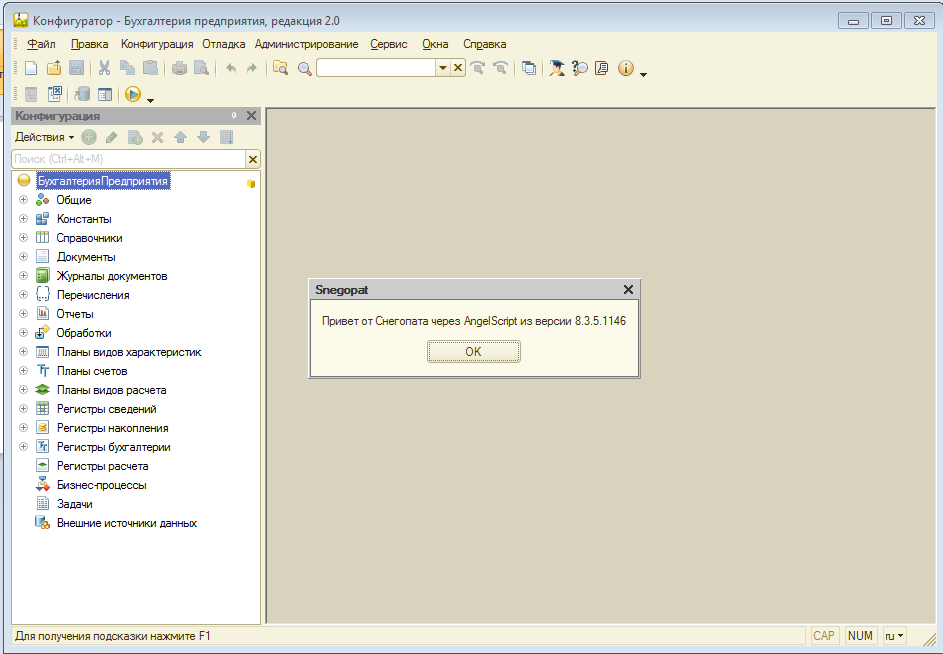
Task: Open the Администрирование menu
Action: (x=306, y=44)
